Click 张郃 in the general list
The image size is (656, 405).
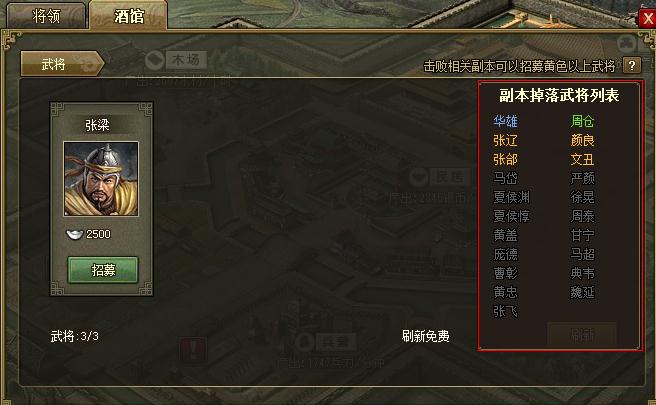click(x=505, y=159)
